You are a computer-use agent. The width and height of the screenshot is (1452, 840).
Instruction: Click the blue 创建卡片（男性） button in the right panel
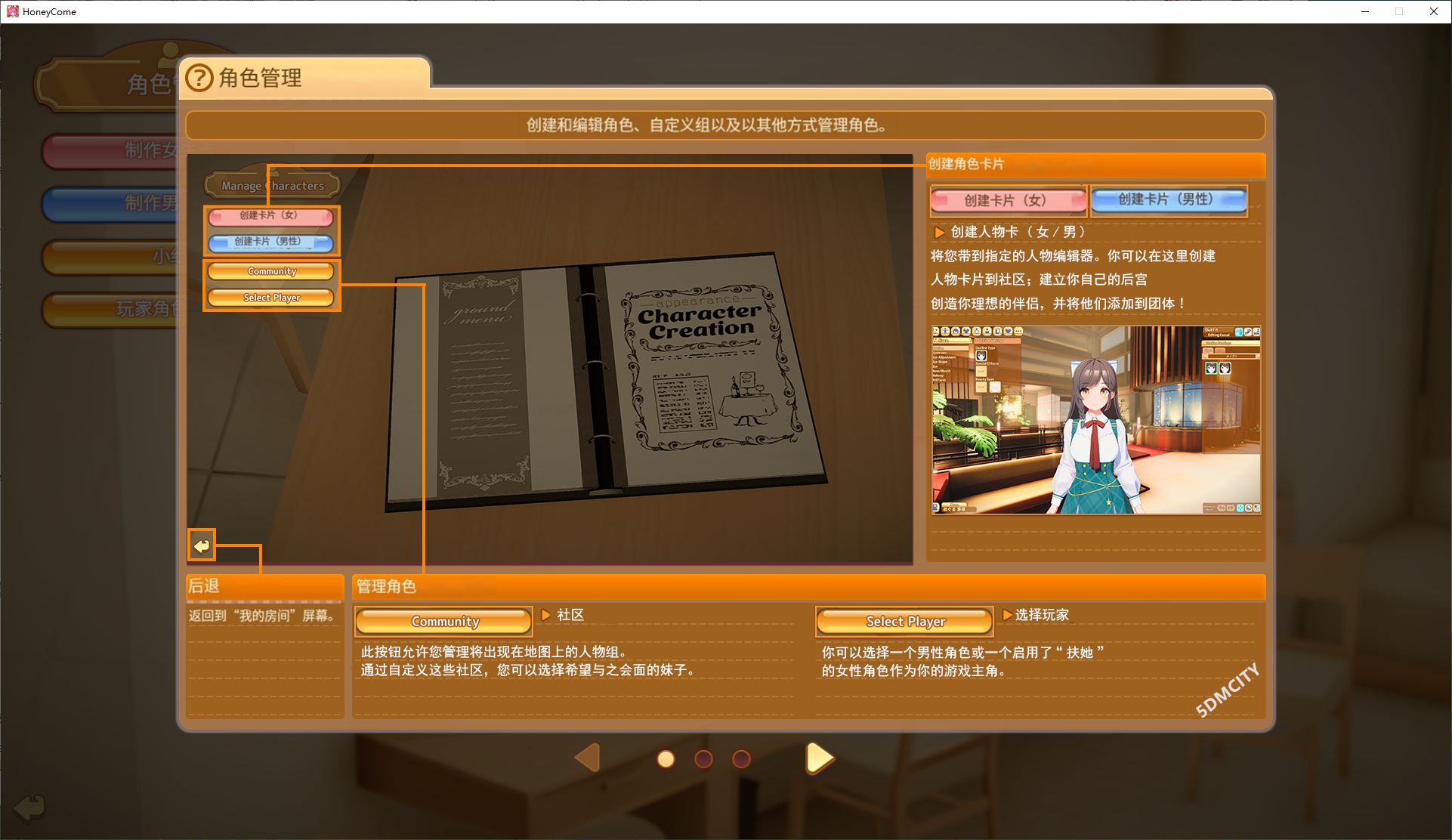1169,200
